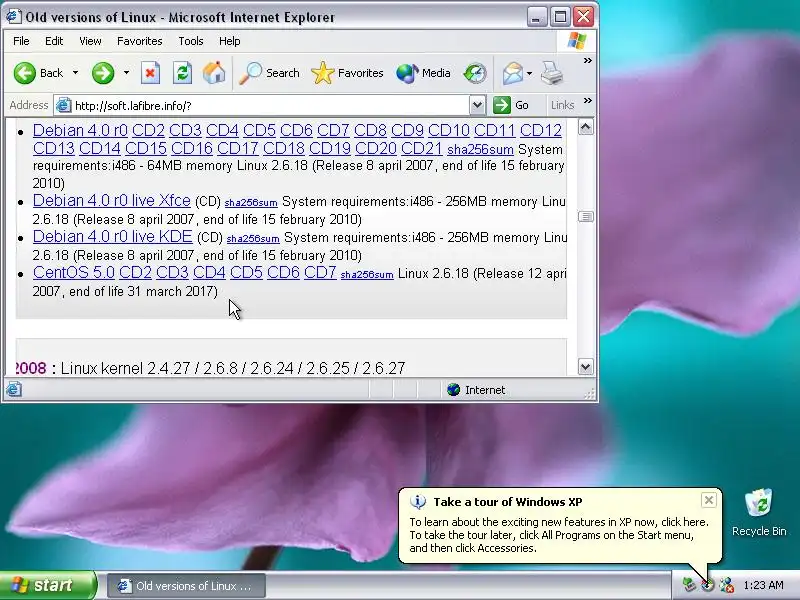Open the File menu
This screenshot has height=600, width=800.
tap(21, 41)
